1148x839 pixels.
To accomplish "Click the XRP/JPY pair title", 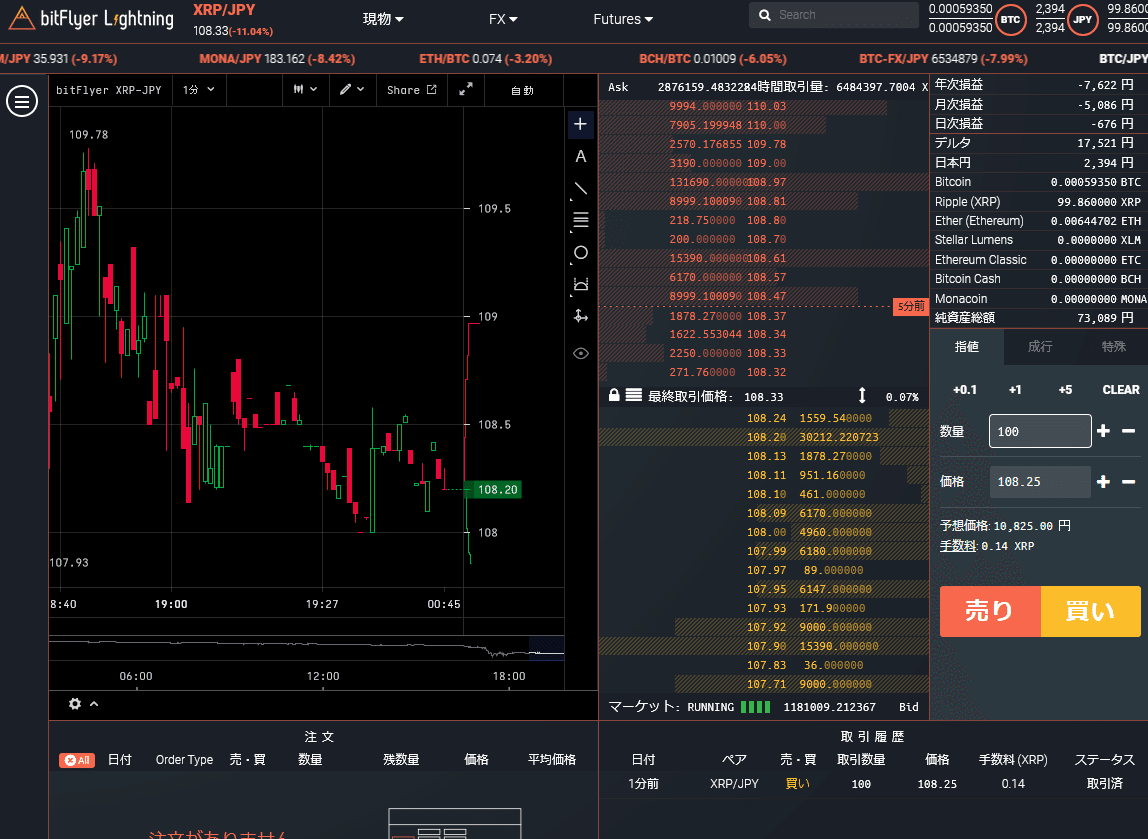I will 224,10.
